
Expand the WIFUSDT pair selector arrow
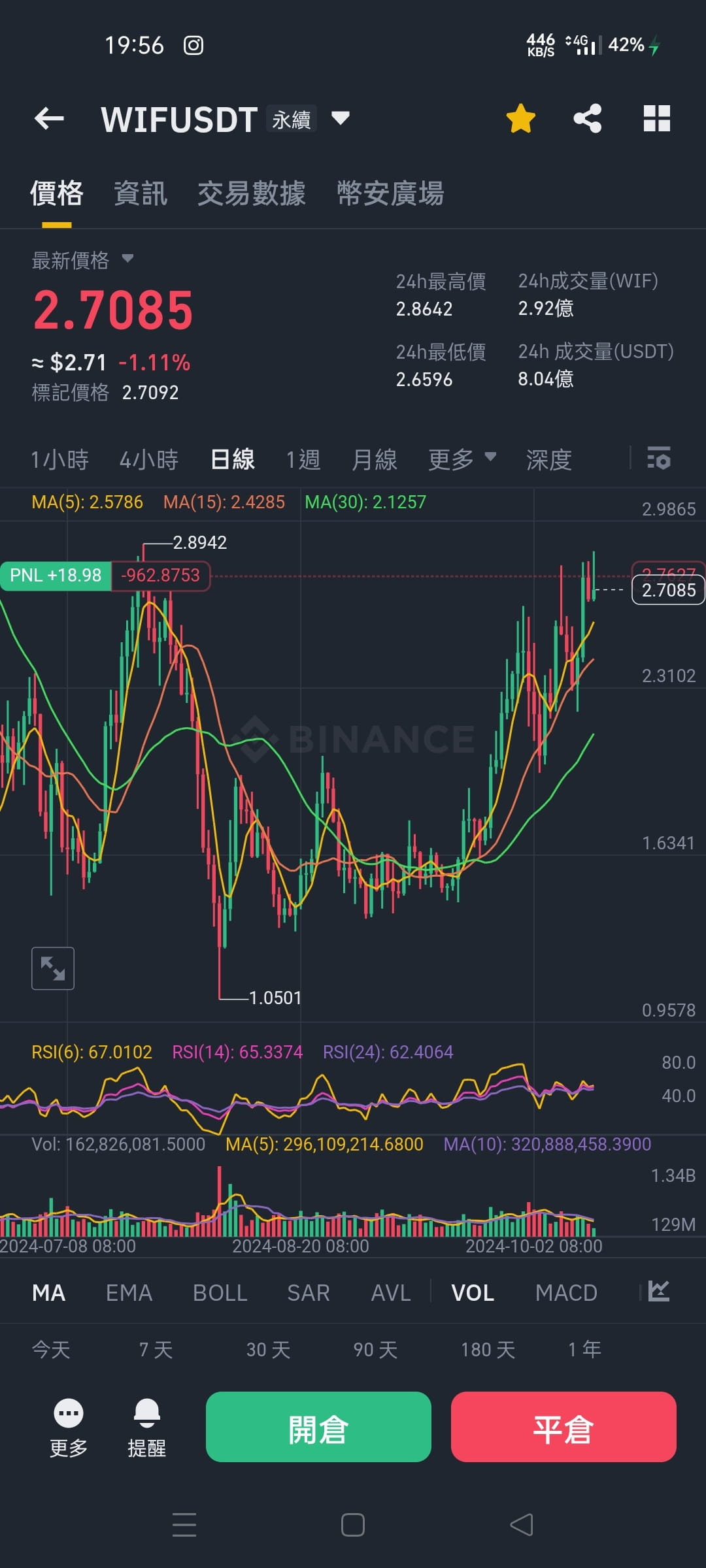[341, 118]
